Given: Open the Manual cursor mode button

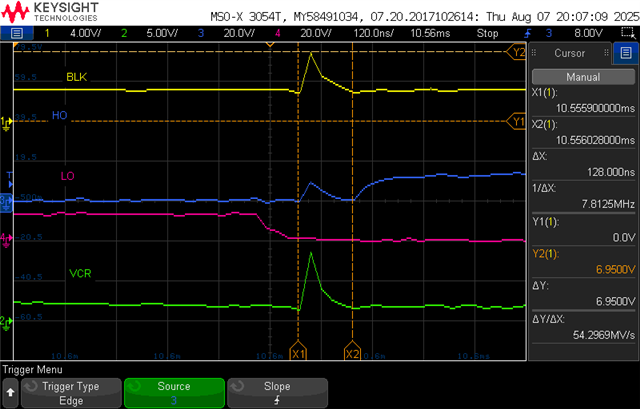Looking at the screenshot, I should (583, 77).
